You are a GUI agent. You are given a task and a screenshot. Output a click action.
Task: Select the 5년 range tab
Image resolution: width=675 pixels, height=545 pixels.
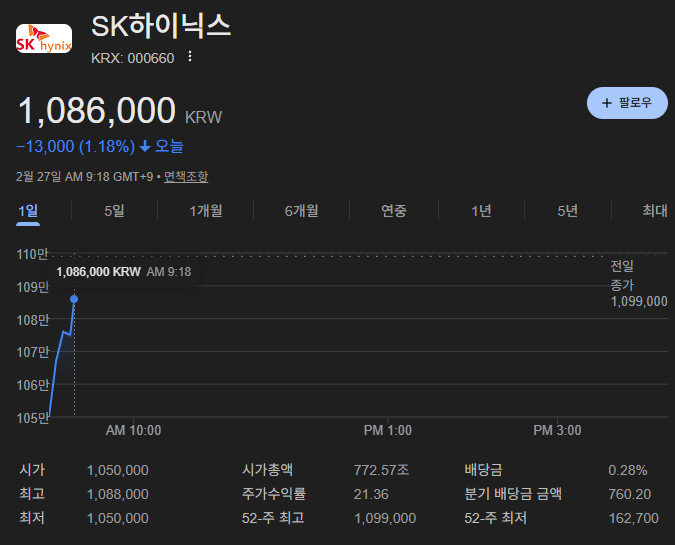tap(567, 211)
